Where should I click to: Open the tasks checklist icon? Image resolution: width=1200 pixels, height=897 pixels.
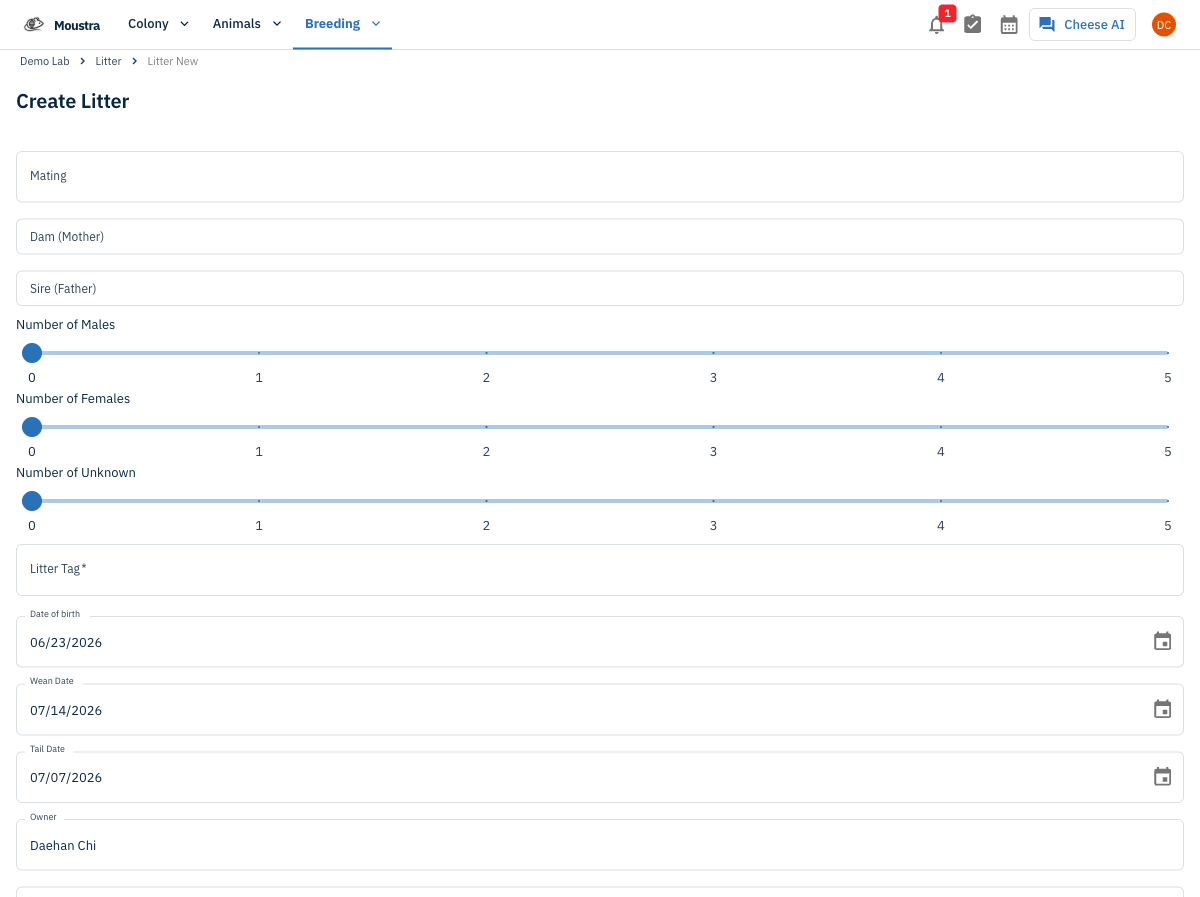click(x=972, y=25)
